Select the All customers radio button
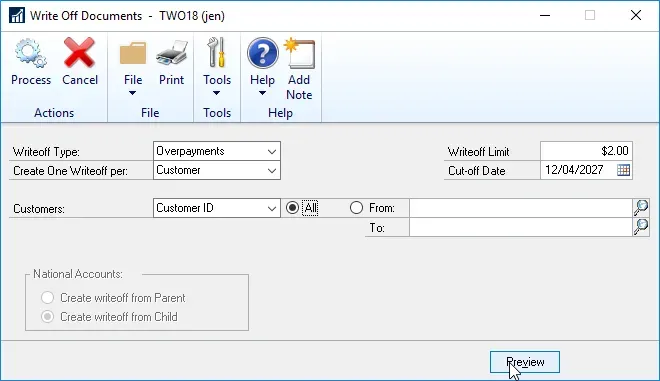This screenshot has height=381, width=660. click(292, 208)
